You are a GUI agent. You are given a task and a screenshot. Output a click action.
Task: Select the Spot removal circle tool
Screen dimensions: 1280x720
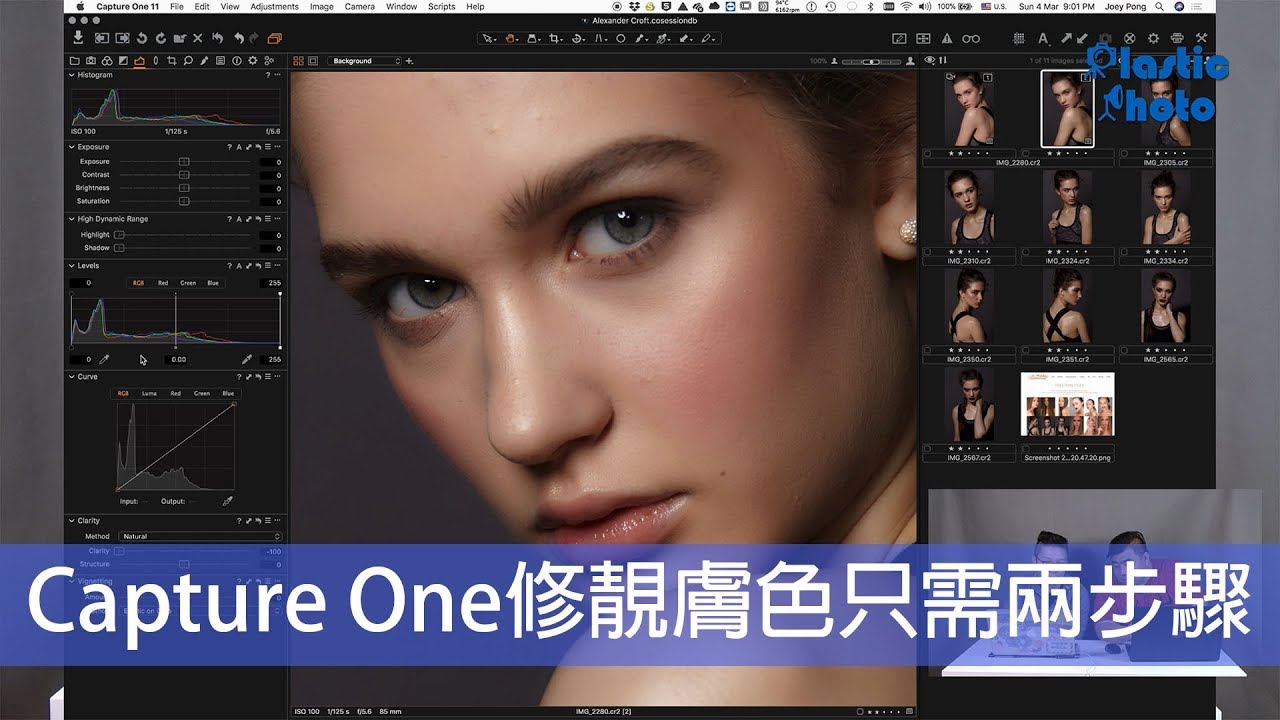(620, 38)
